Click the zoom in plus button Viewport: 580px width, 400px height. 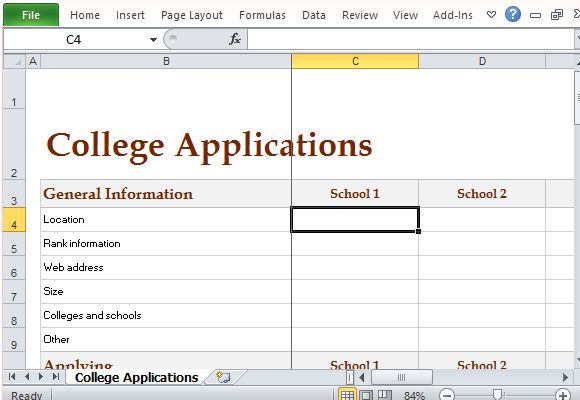[563, 395]
